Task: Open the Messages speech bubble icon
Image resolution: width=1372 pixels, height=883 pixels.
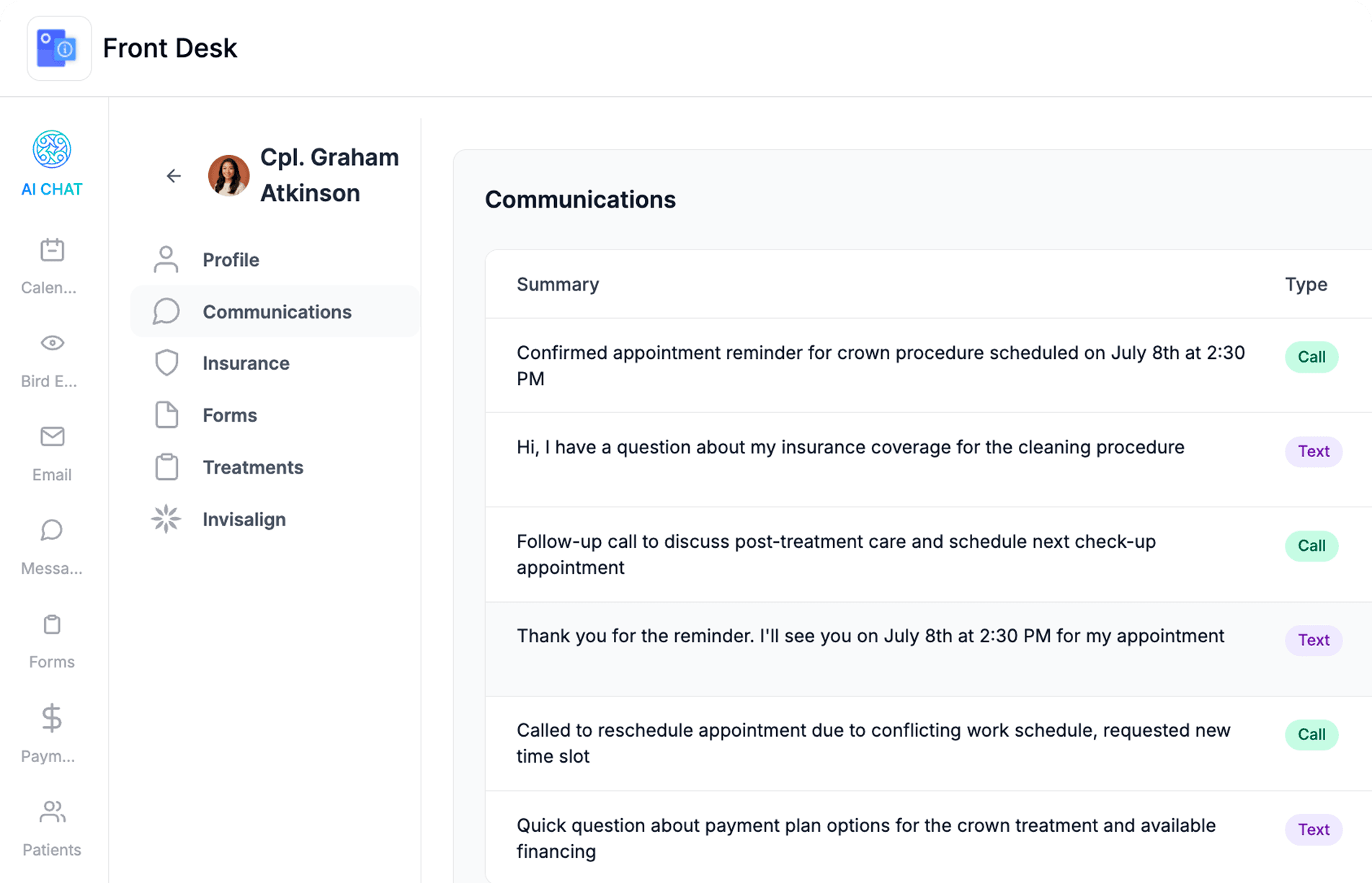Action: 52,531
